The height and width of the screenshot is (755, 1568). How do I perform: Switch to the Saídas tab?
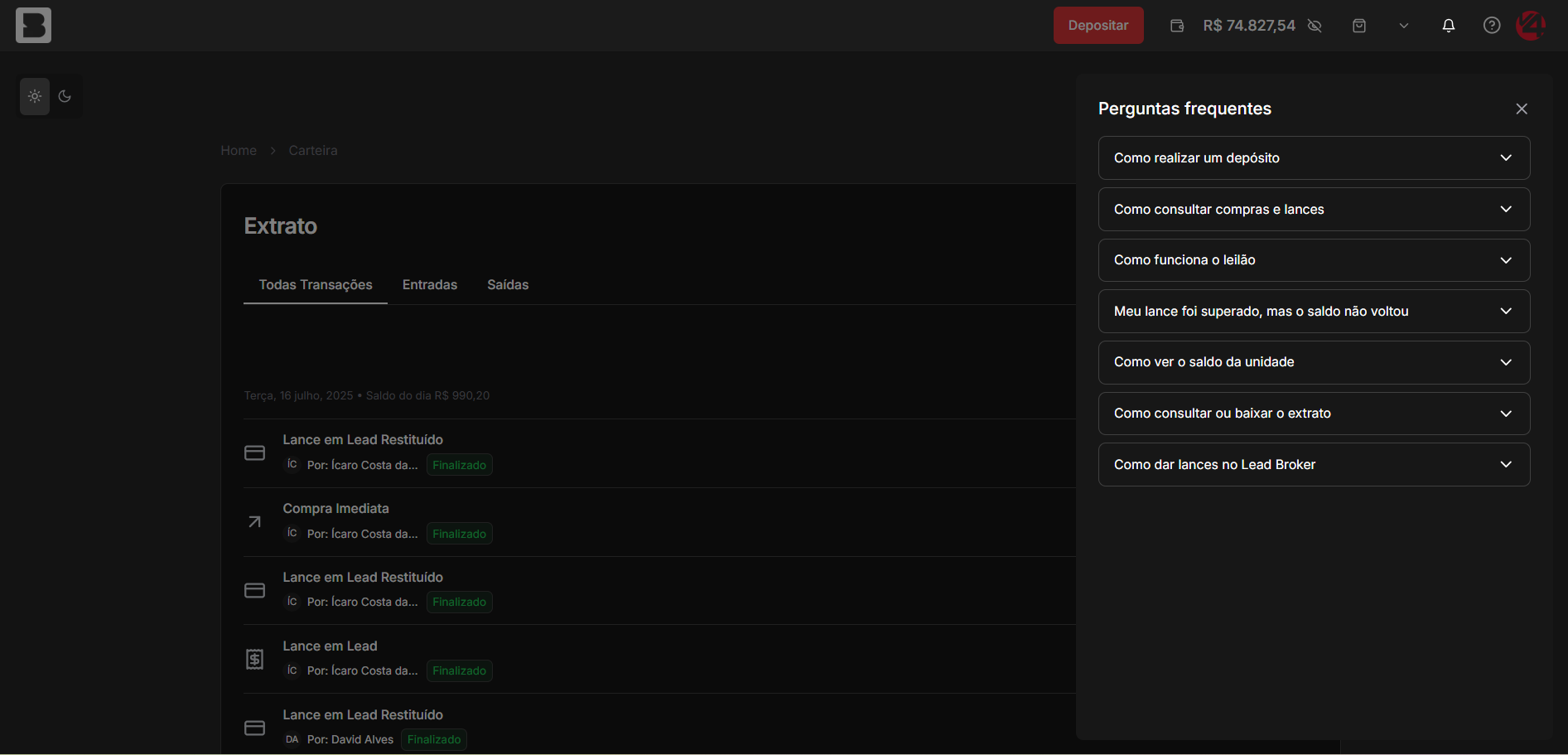click(507, 285)
